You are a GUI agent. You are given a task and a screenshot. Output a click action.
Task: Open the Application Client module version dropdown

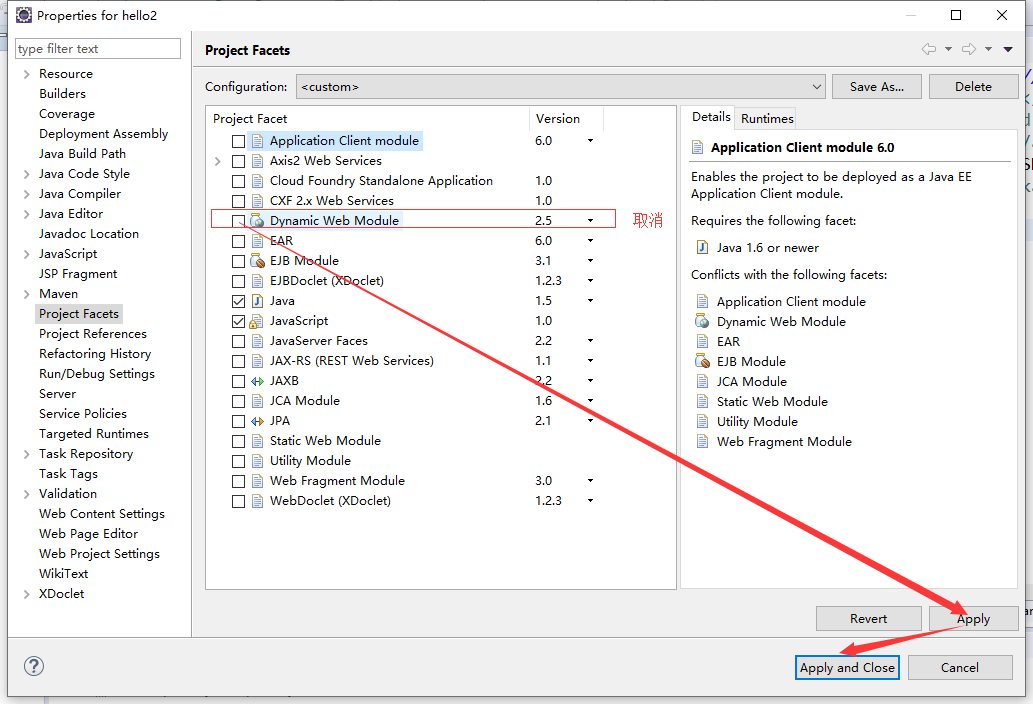click(x=590, y=141)
